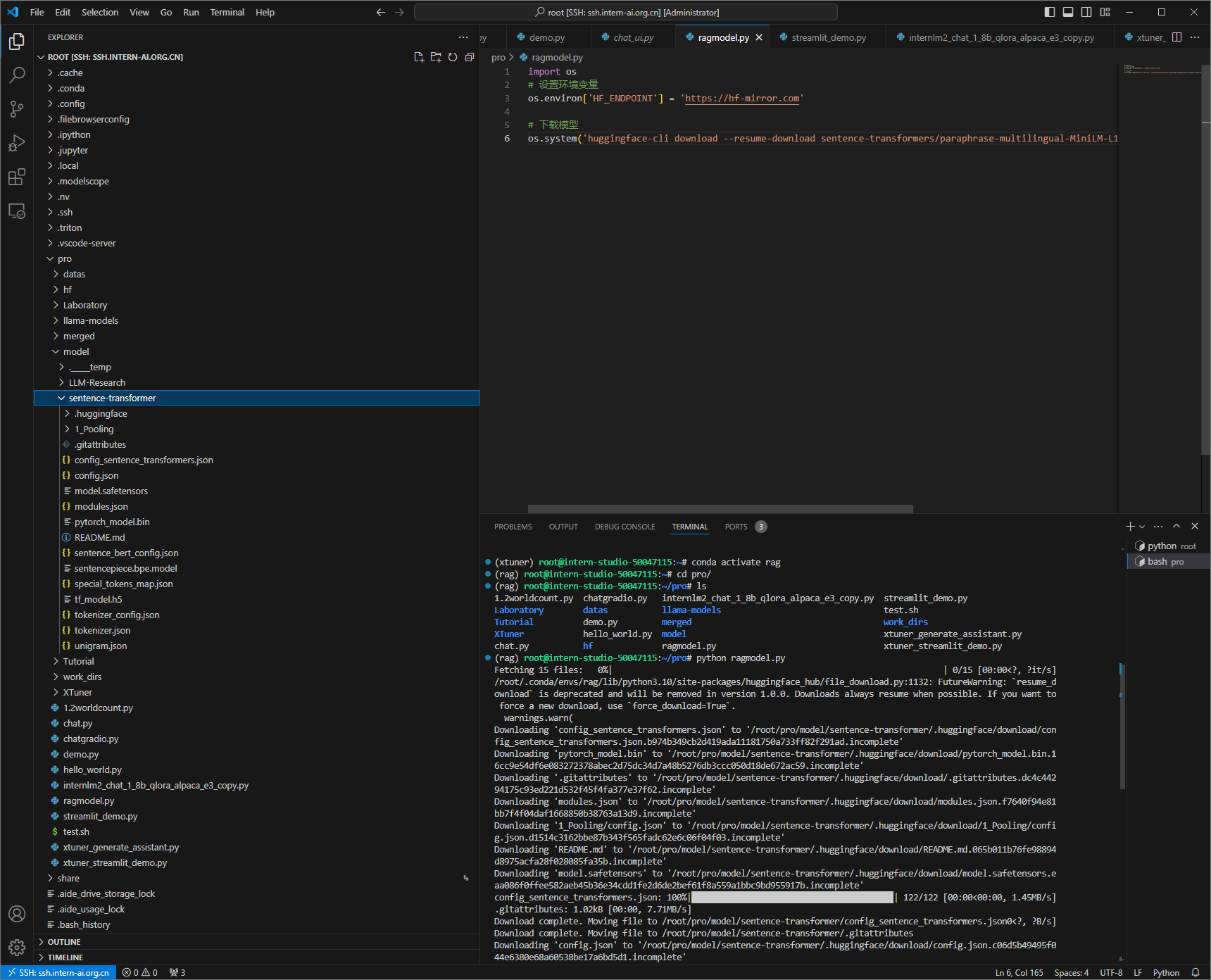
Task: Click the editor vertical scrollbar
Action: click(x=1206, y=261)
